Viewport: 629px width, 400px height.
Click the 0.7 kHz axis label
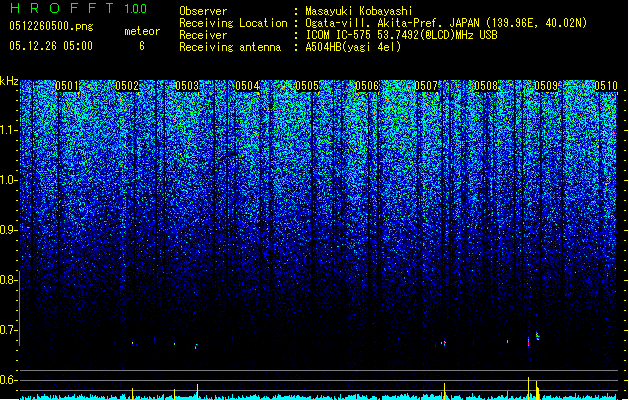(8, 330)
